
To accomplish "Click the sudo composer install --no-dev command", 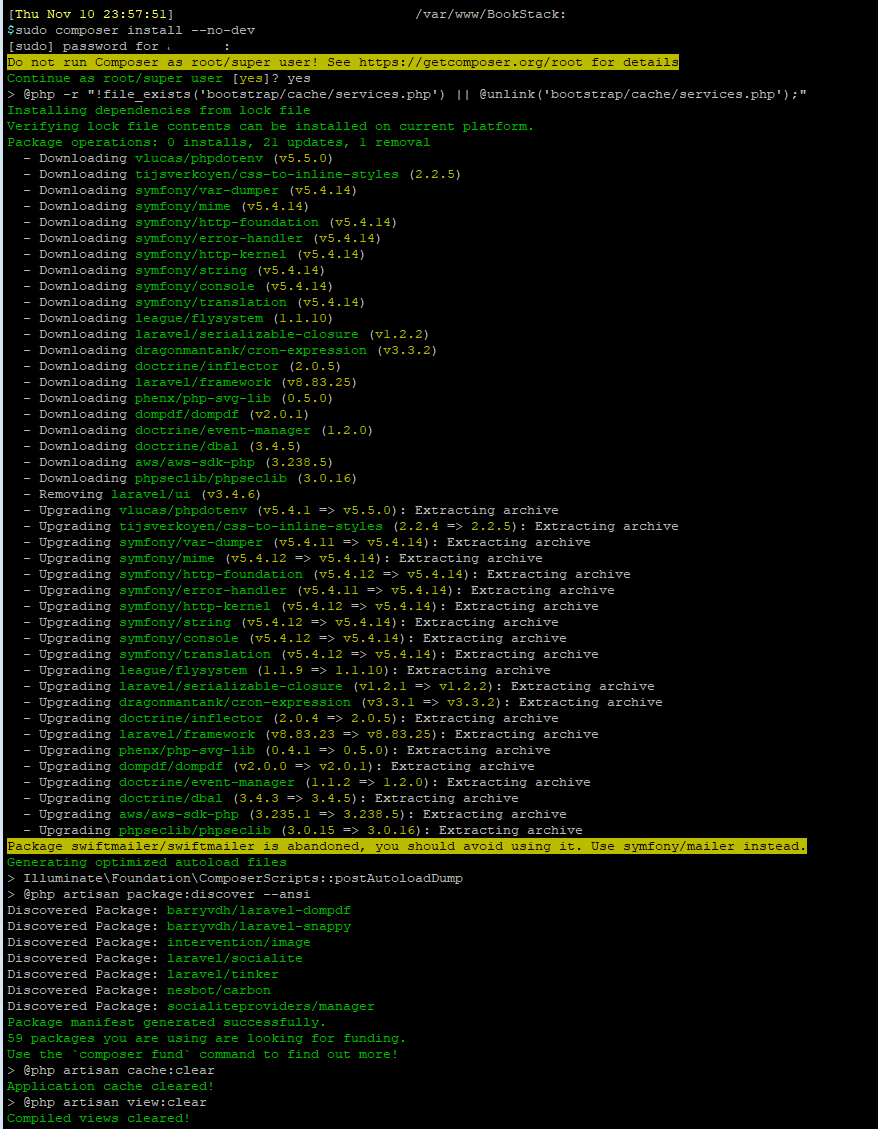I will (x=124, y=30).
